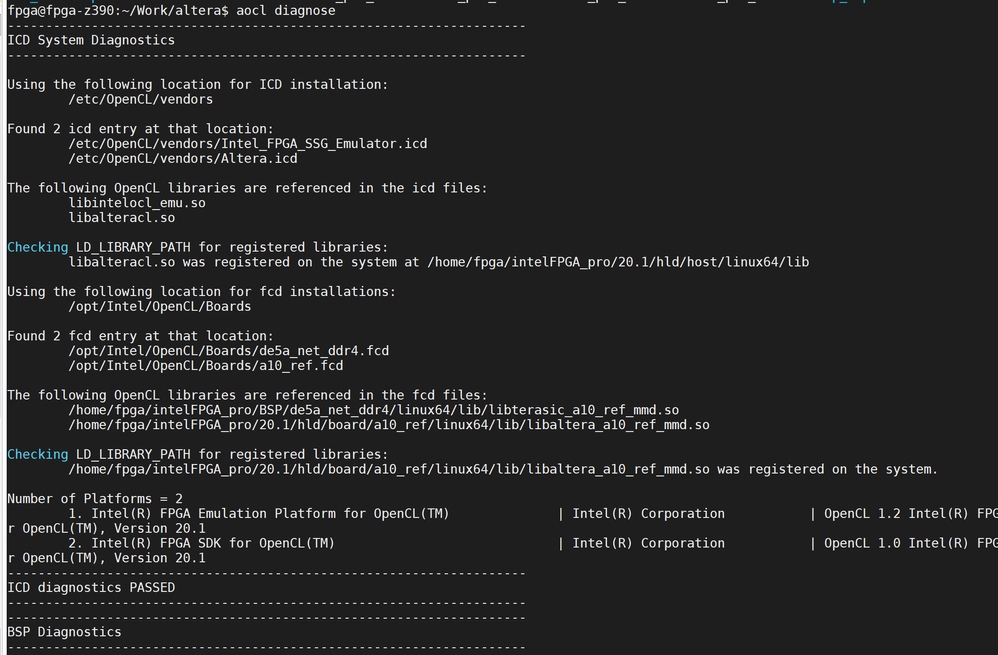Click 'Intel(R) FPGA Emulation Platform for OpenCL(TM)' entry

270,514
